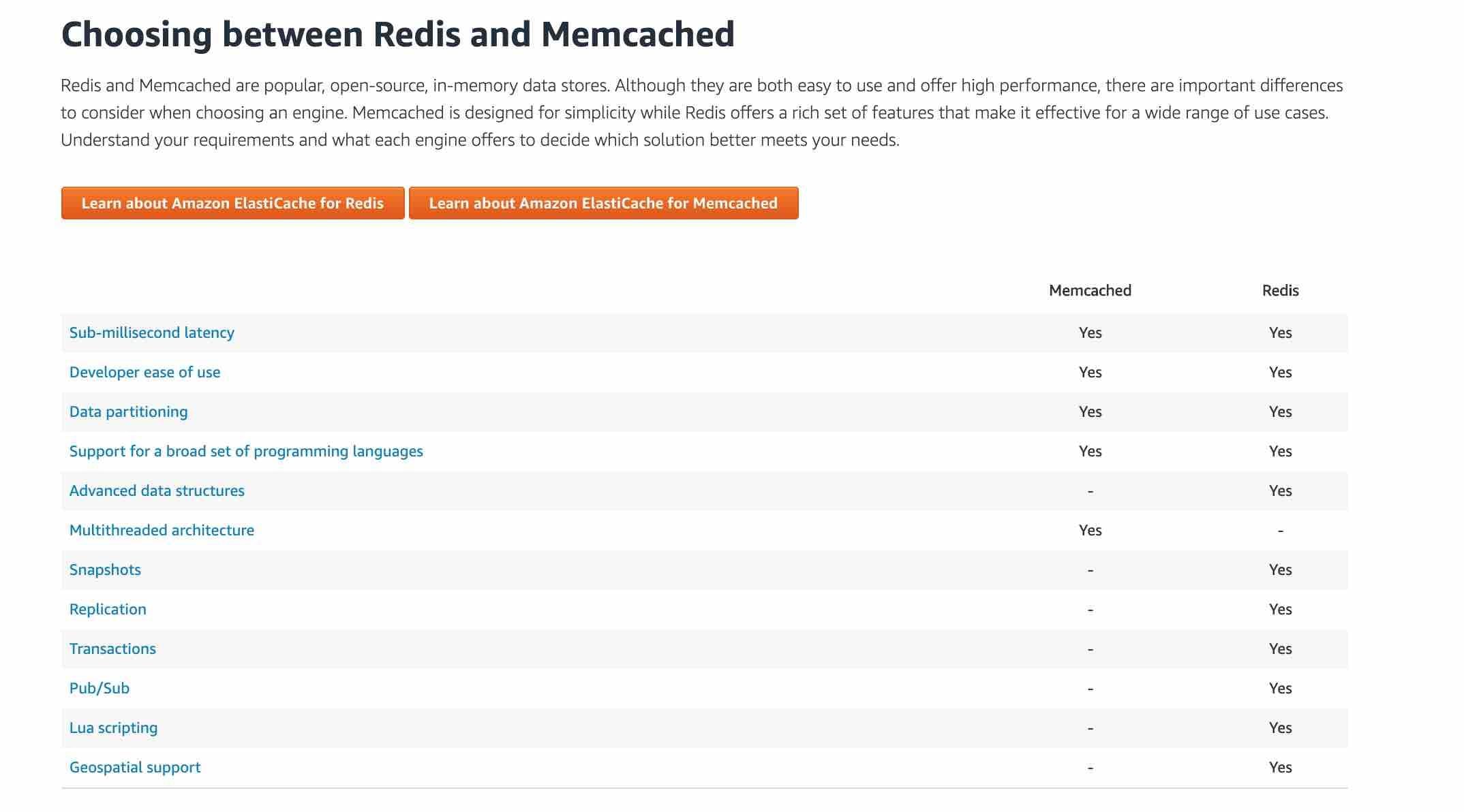Open the Transactions link

[x=112, y=649]
